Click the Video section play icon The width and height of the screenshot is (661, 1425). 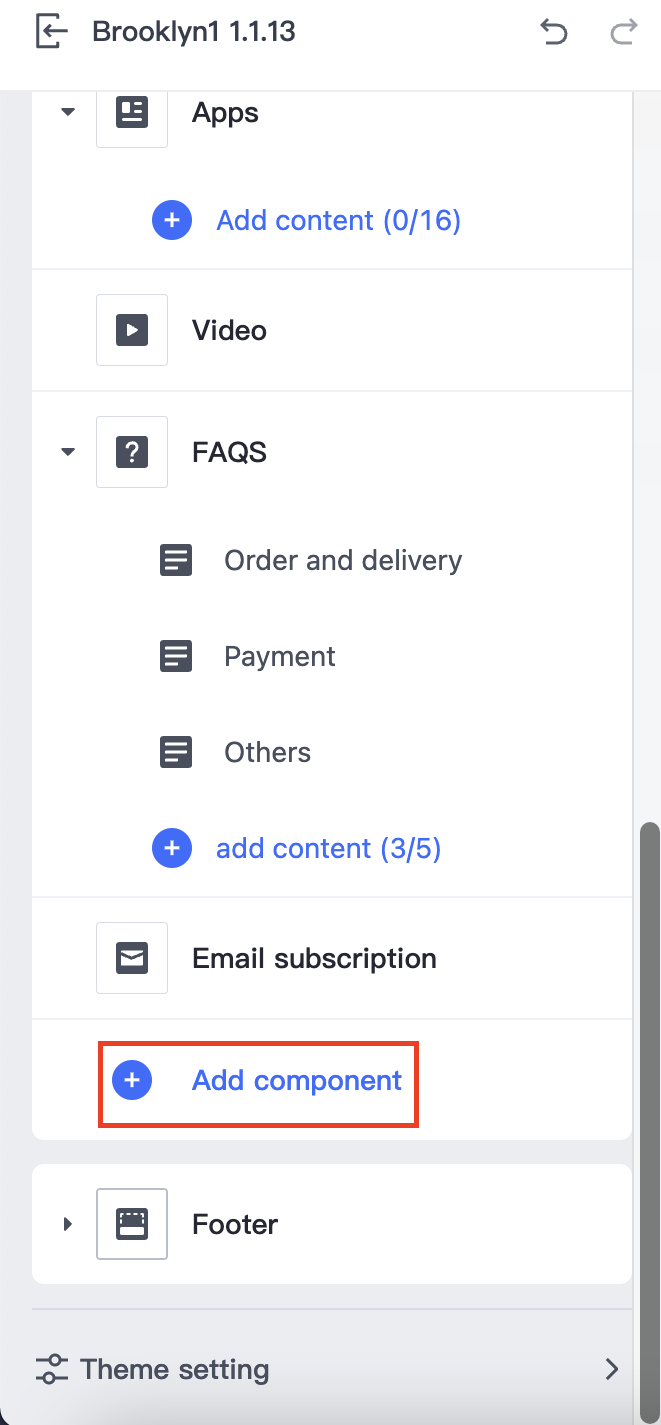point(132,330)
